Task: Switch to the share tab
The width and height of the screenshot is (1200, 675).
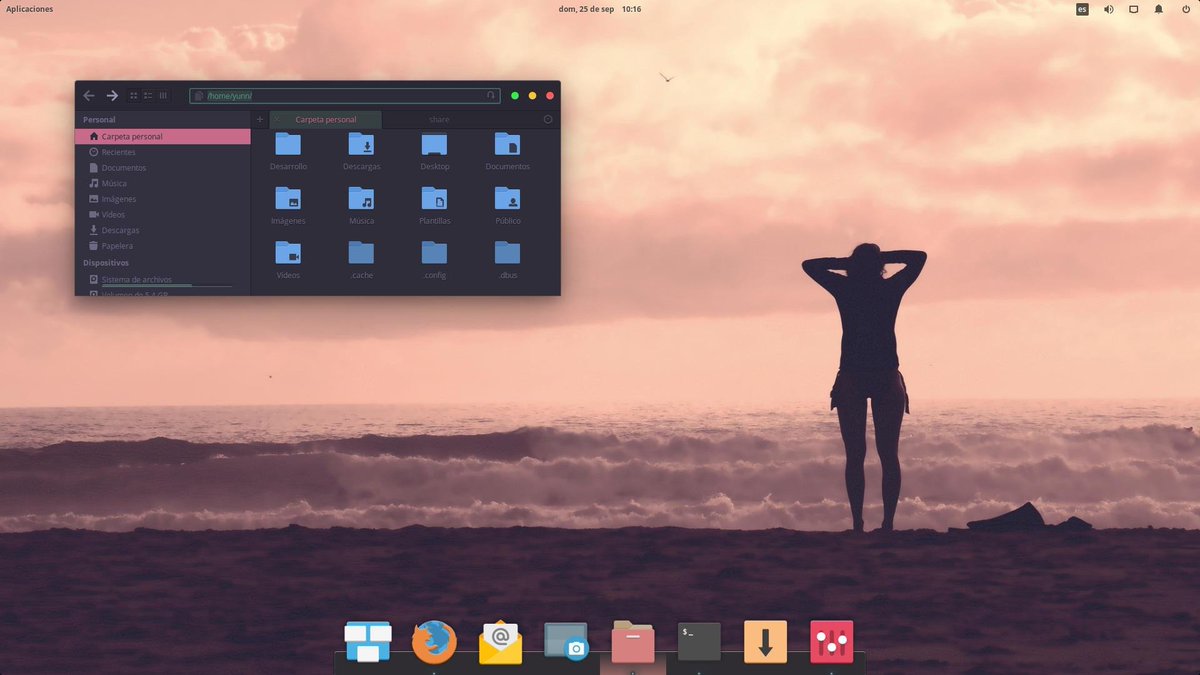Action: pyautogui.click(x=439, y=119)
